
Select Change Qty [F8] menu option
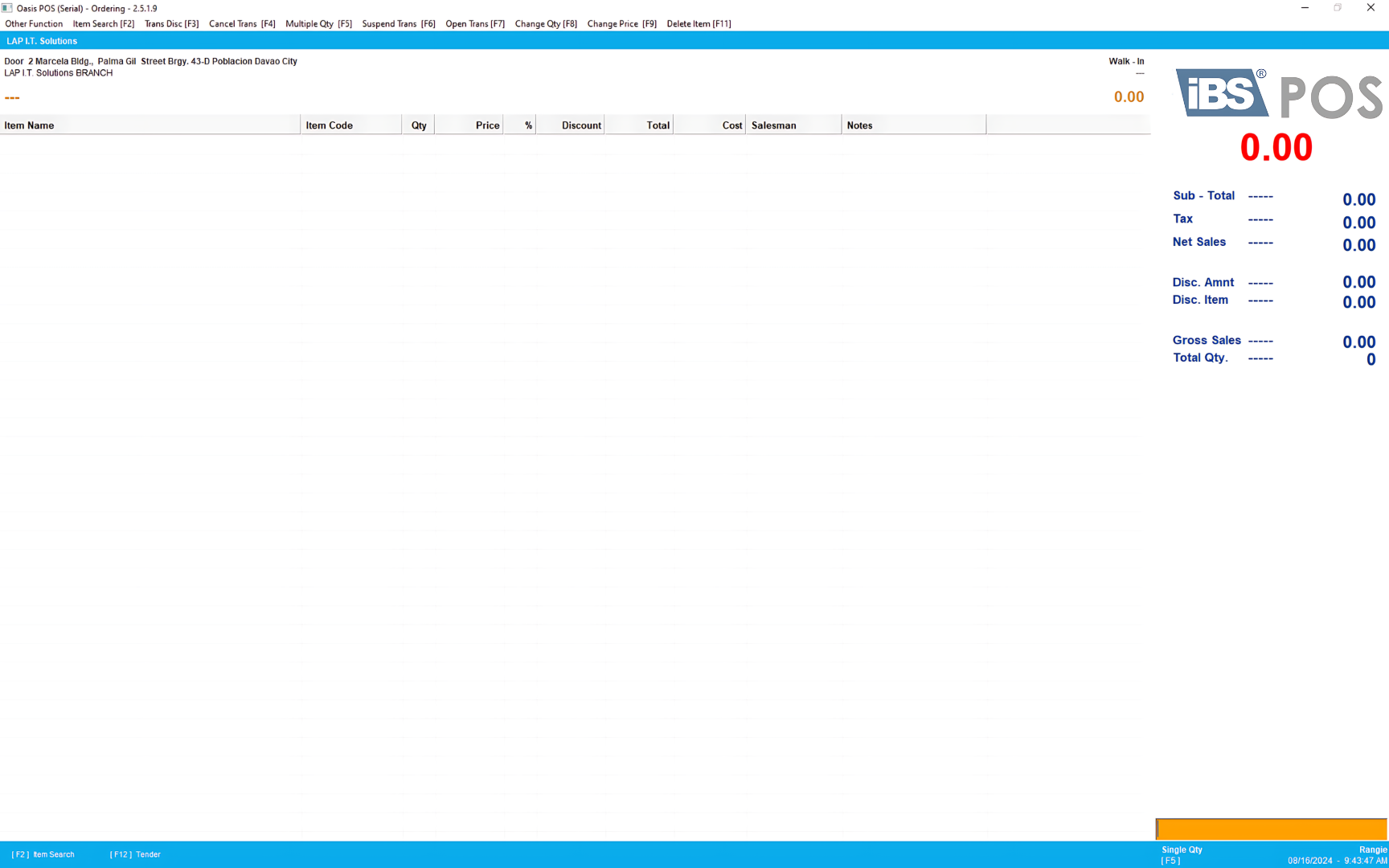pyautogui.click(x=546, y=24)
